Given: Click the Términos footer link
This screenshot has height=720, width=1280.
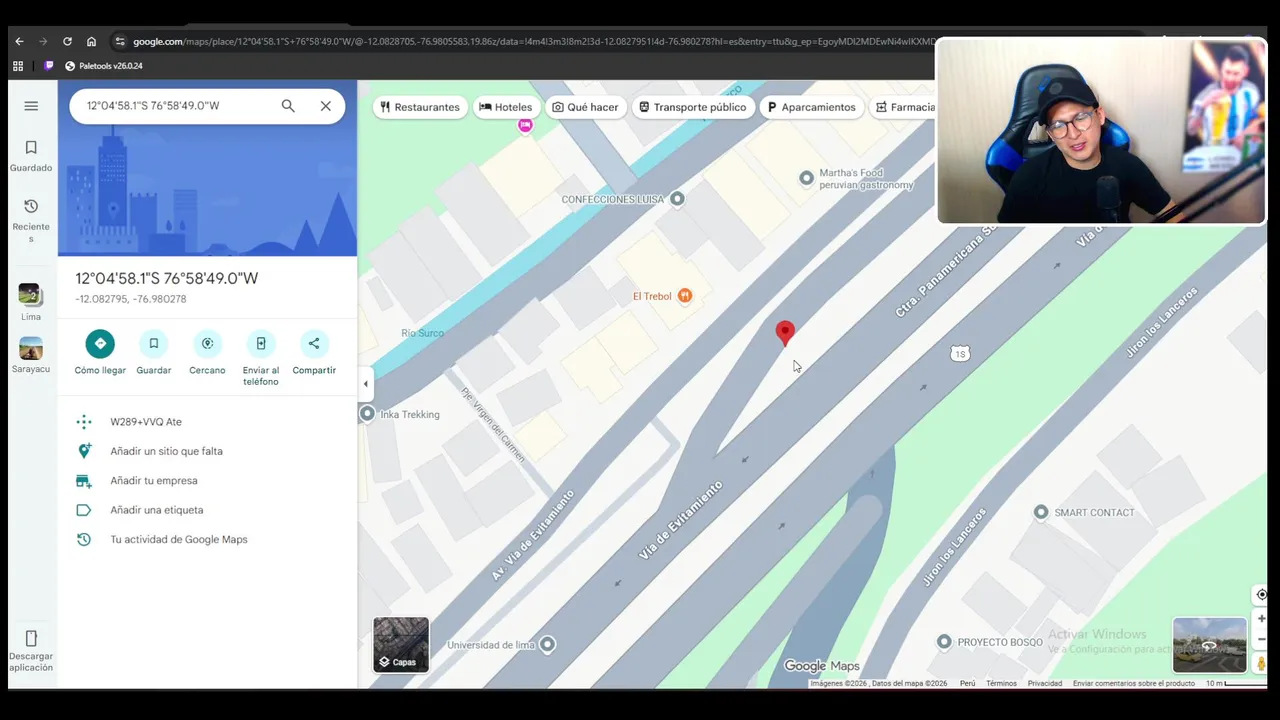Looking at the screenshot, I should pos(1001,683).
